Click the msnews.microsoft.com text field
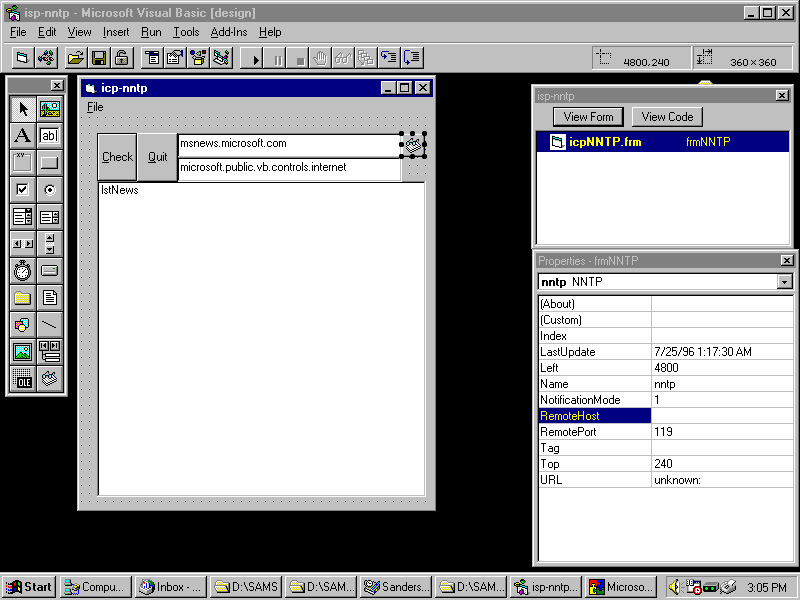 288,145
